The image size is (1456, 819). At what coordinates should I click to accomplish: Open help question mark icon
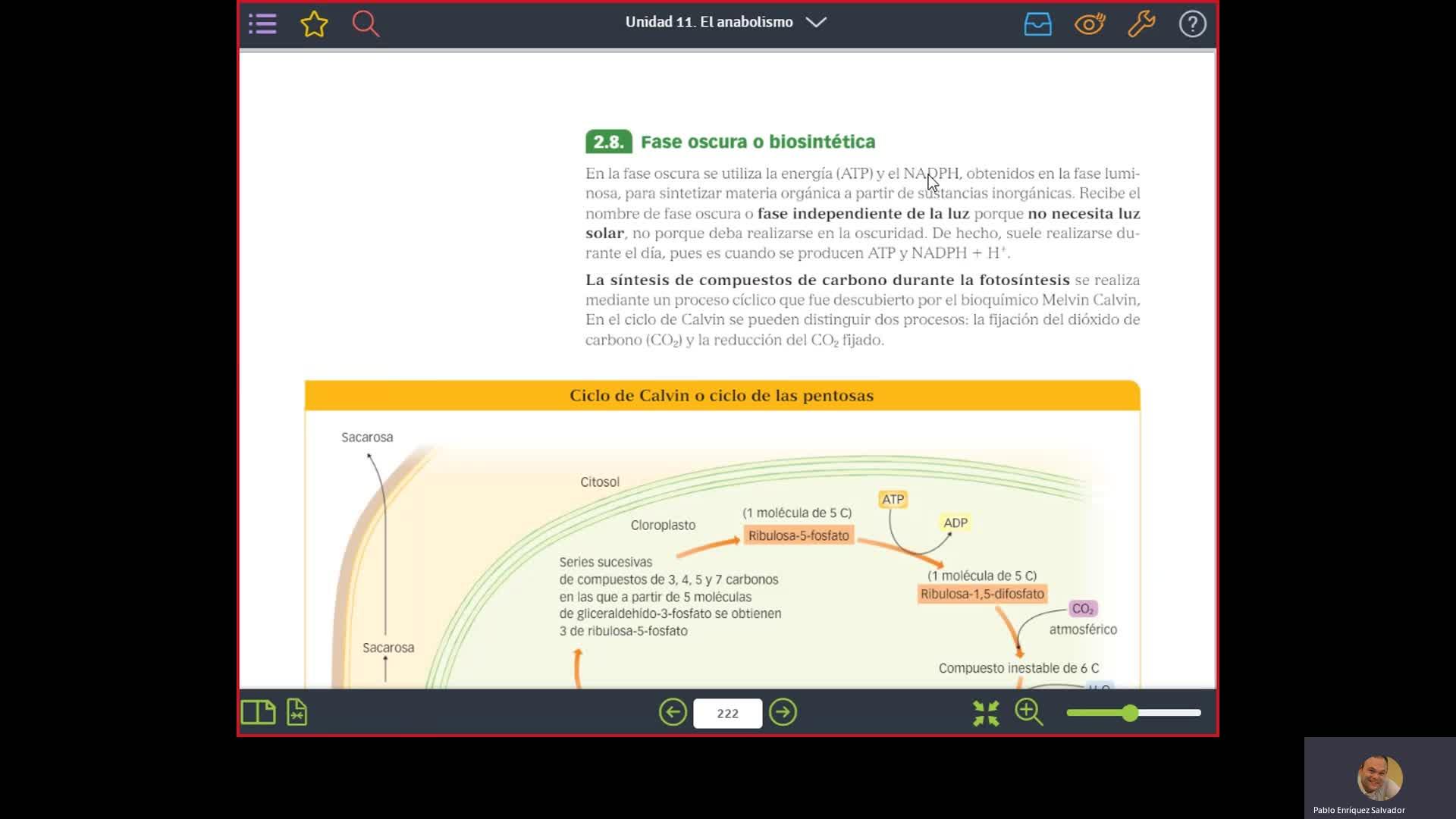coord(1192,24)
